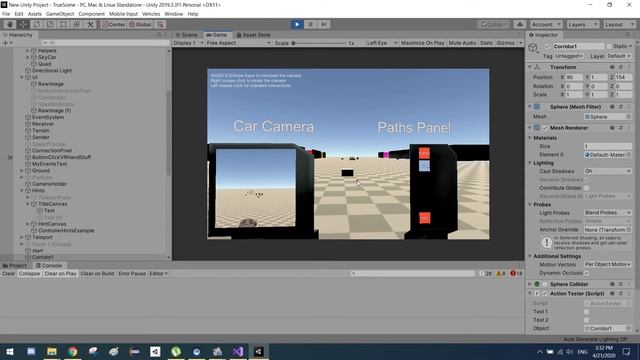Select Directional Light in Hierarchy

pos(52,71)
